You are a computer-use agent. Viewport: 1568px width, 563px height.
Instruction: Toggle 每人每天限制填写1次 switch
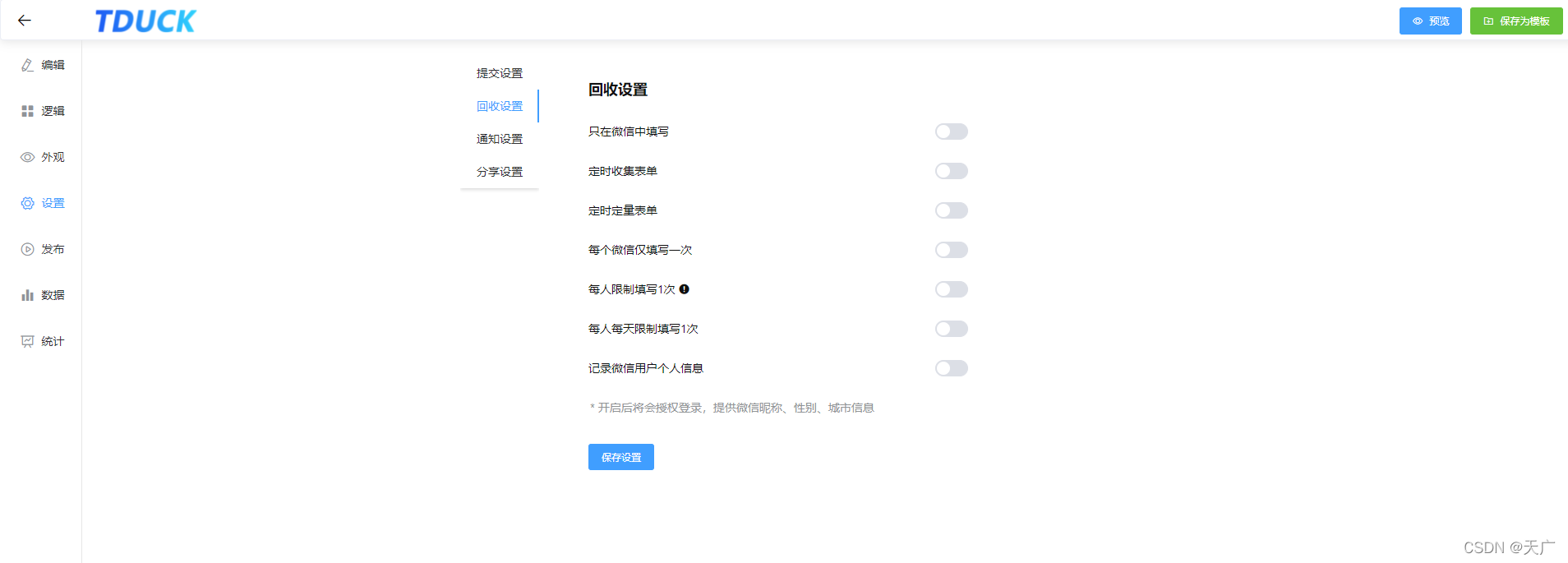click(x=951, y=329)
